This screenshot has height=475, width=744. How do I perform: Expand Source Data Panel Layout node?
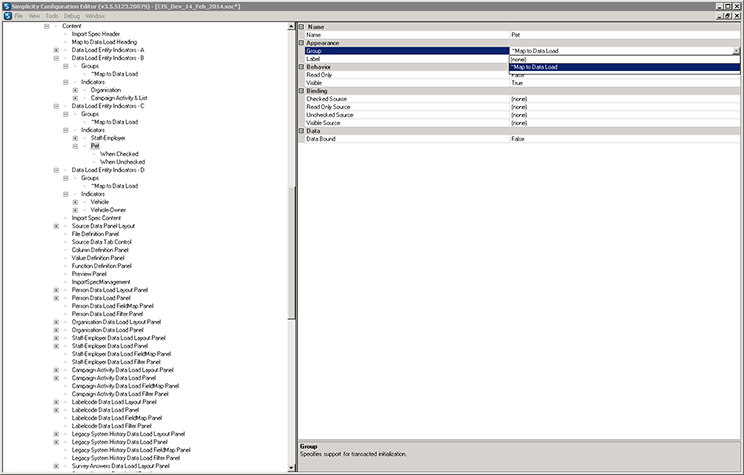coord(56,226)
